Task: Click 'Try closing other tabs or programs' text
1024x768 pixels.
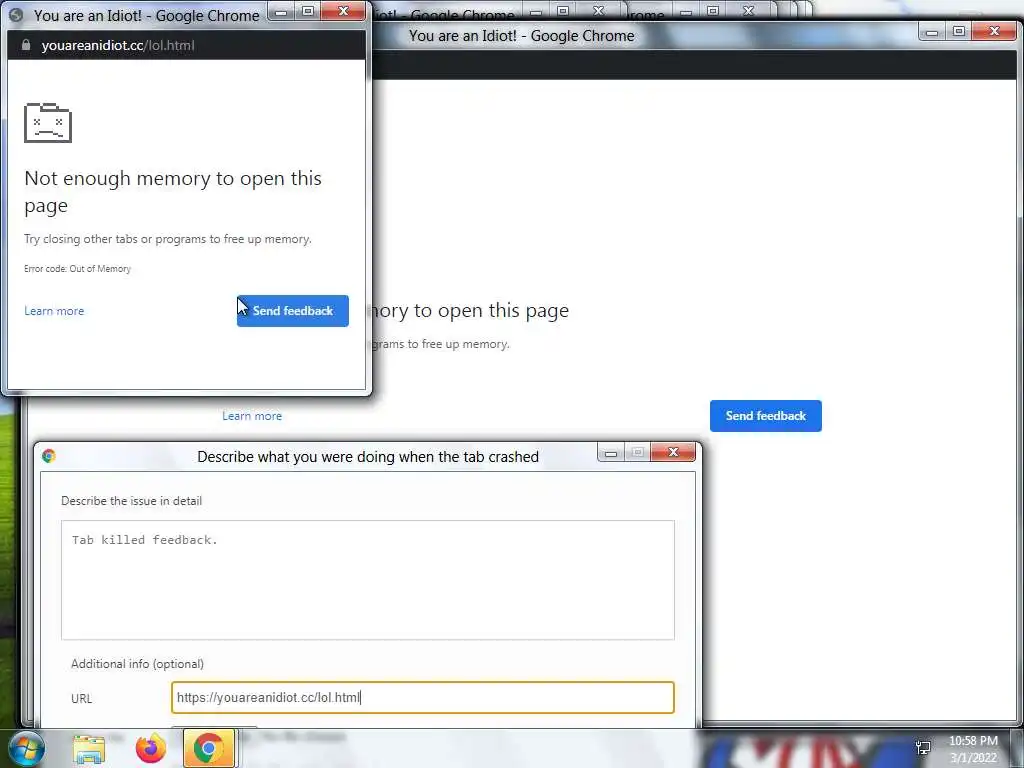Action: 168,239
